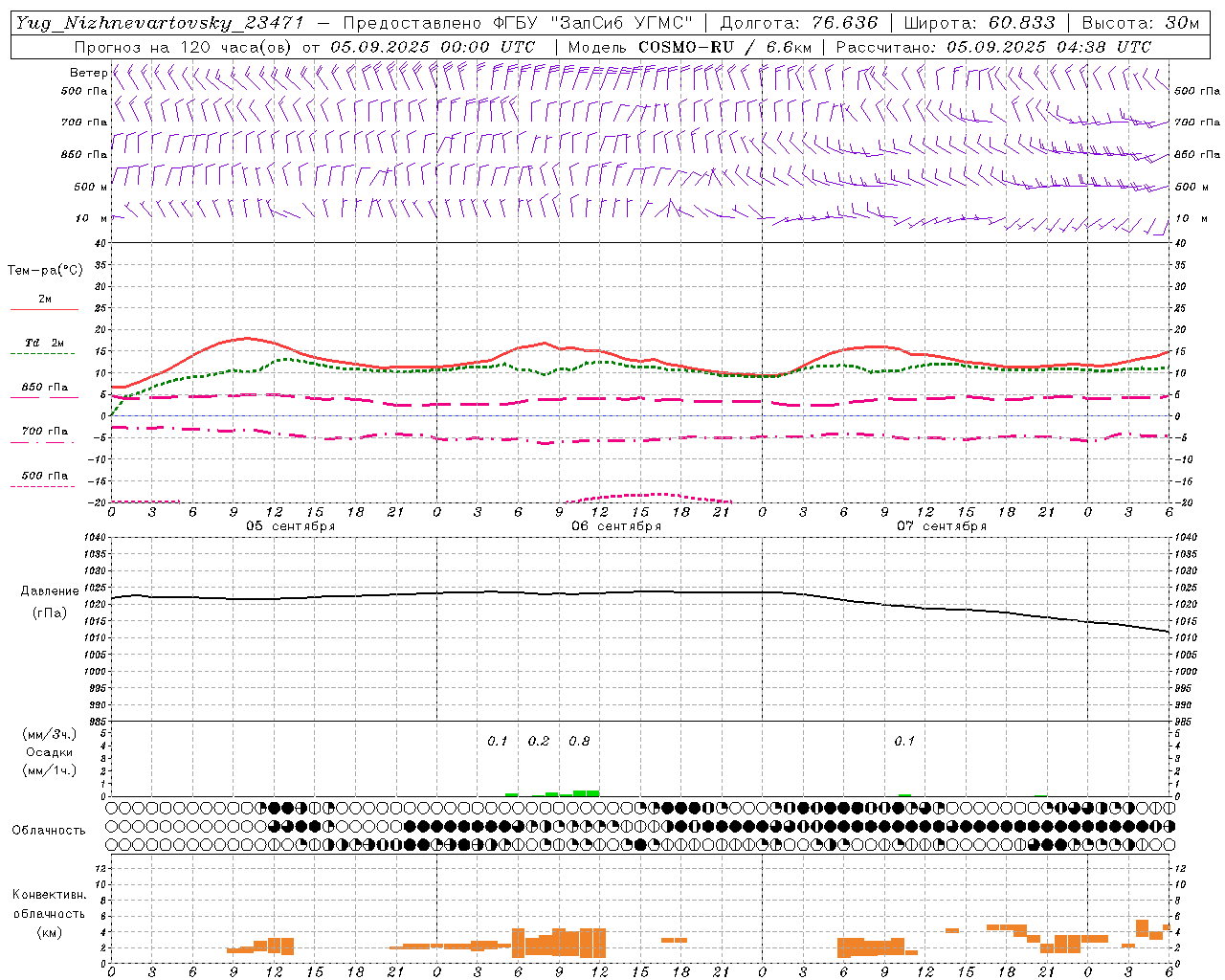Select the Прогноз на 120 часа(ов) header text
This screenshot has width=1225, height=980.
(x=183, y=47)
